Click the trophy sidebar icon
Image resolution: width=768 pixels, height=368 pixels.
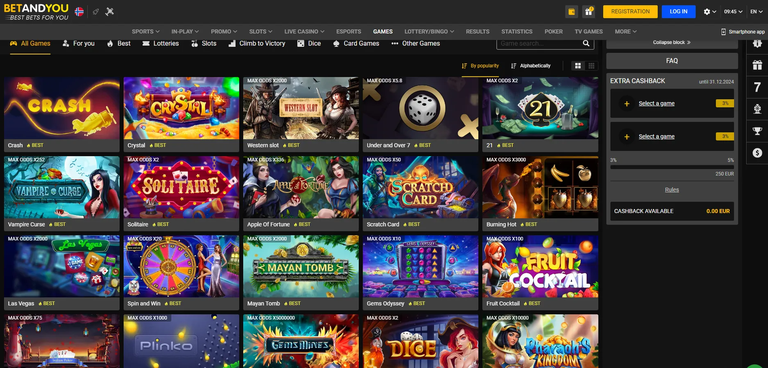coord(757,131)
